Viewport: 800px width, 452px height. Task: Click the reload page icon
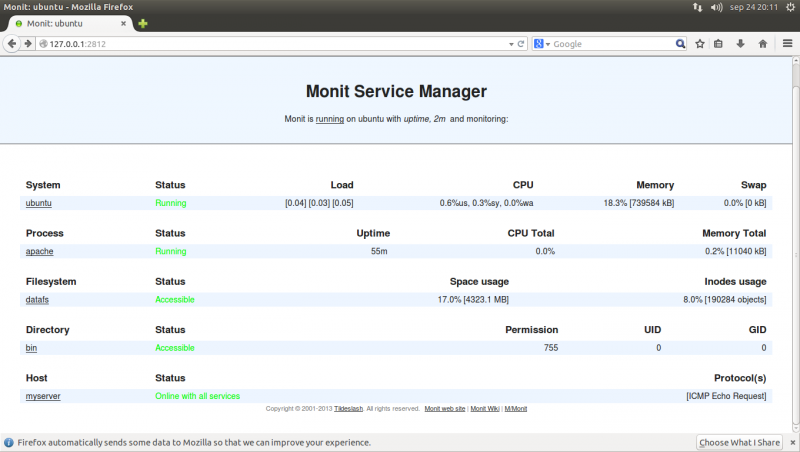pyautogui.click(x=521, y=44)
